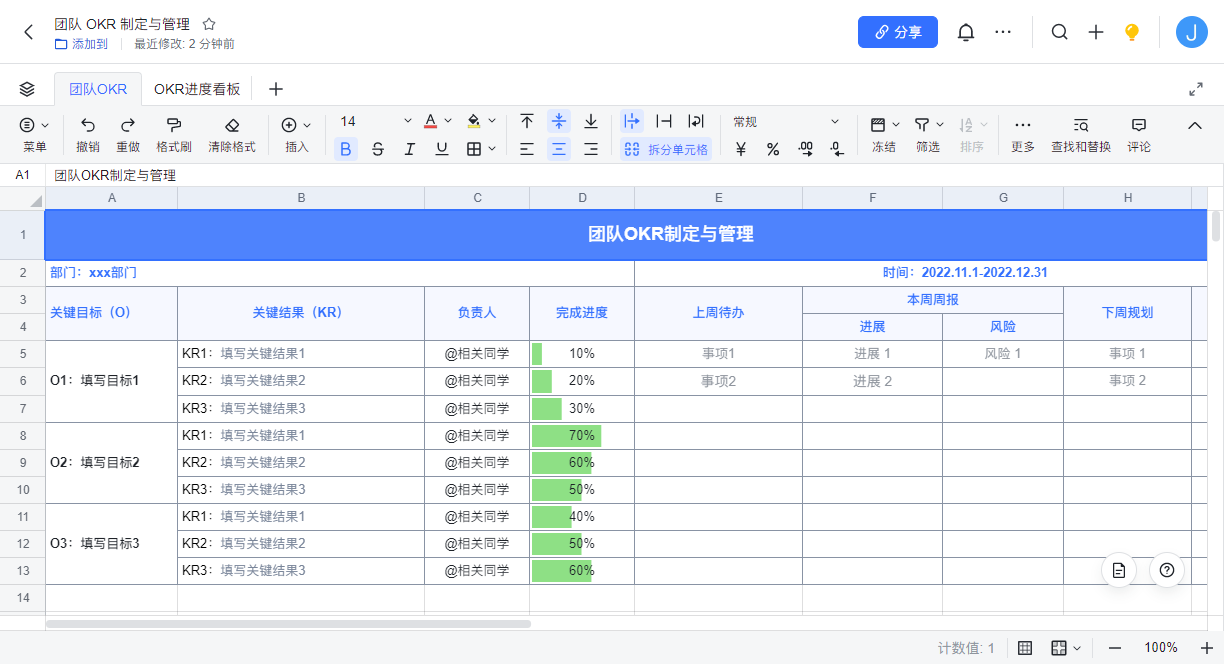Click the search magnifier in the header

(1059, 32)
